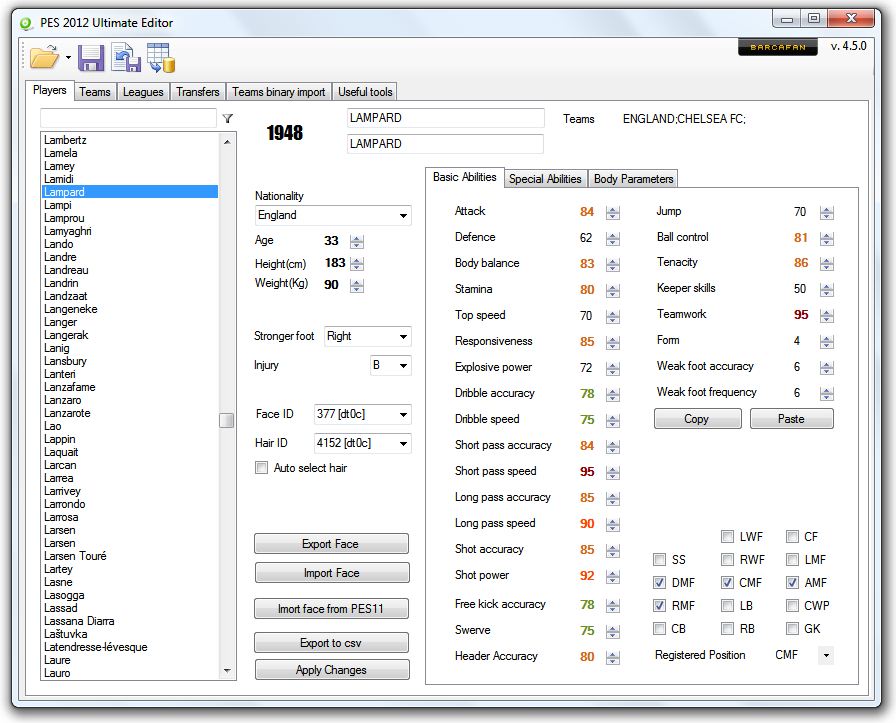Viewport: 896px width, 723px height.
Task: Open the folder icon dropdown arrow
Action: 68,57
